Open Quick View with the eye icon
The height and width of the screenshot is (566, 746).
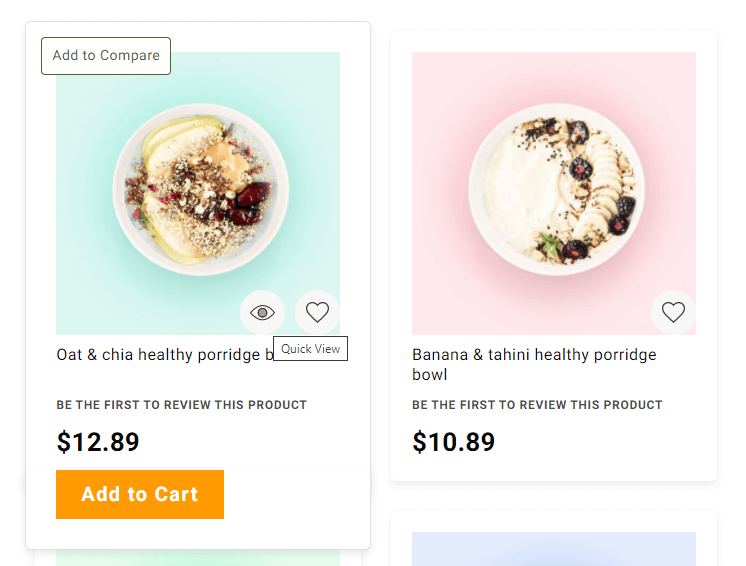pyautogui.click(x=262, y=313)
